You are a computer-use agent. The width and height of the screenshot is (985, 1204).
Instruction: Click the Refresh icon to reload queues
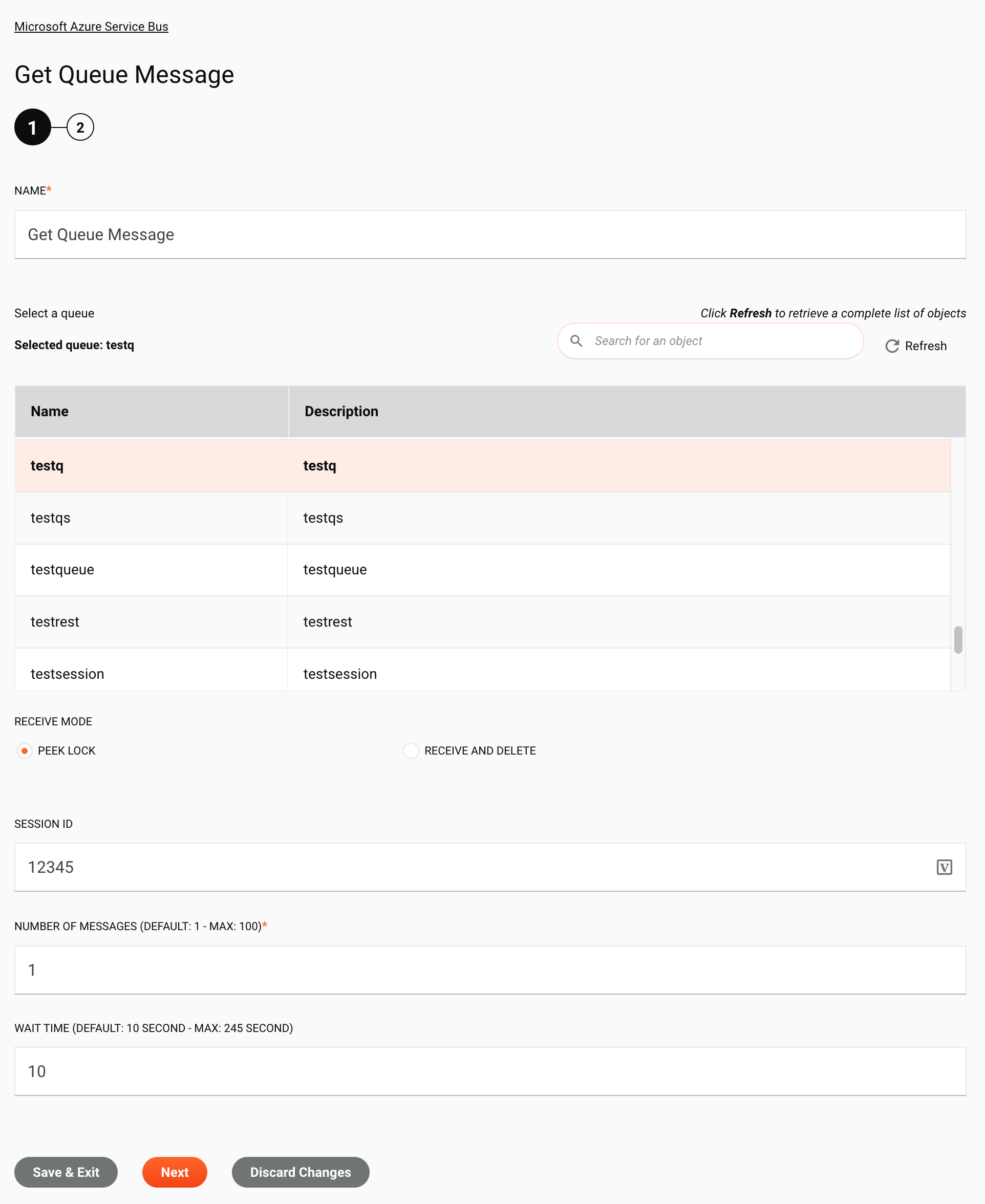click(892, 346)
